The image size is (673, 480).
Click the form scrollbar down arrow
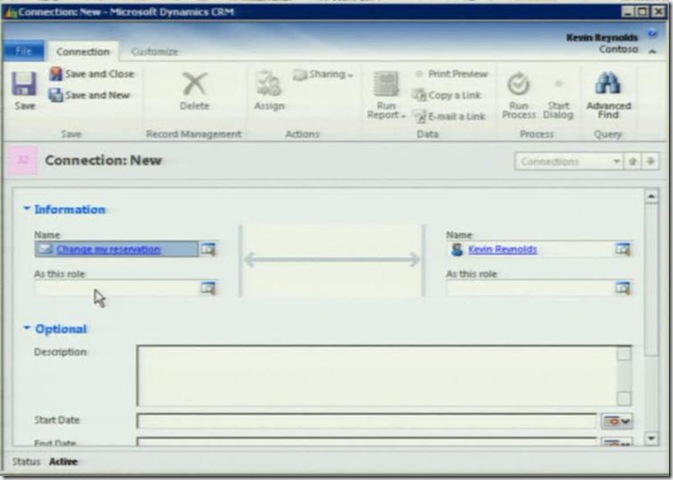[x=651, y=438]
